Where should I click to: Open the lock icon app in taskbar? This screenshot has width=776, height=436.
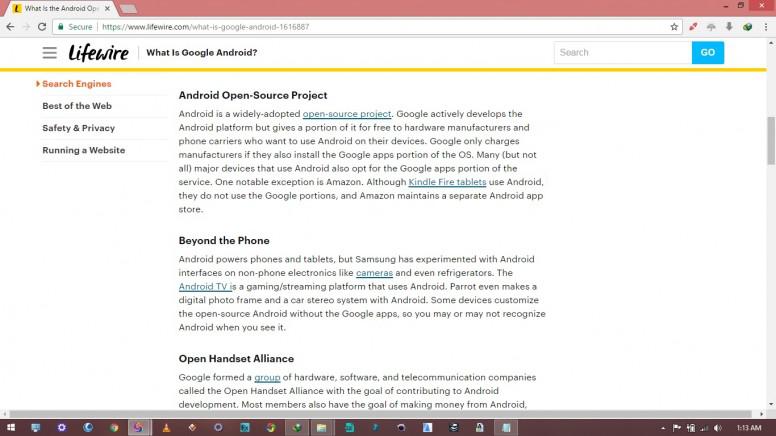click(479, 428)
